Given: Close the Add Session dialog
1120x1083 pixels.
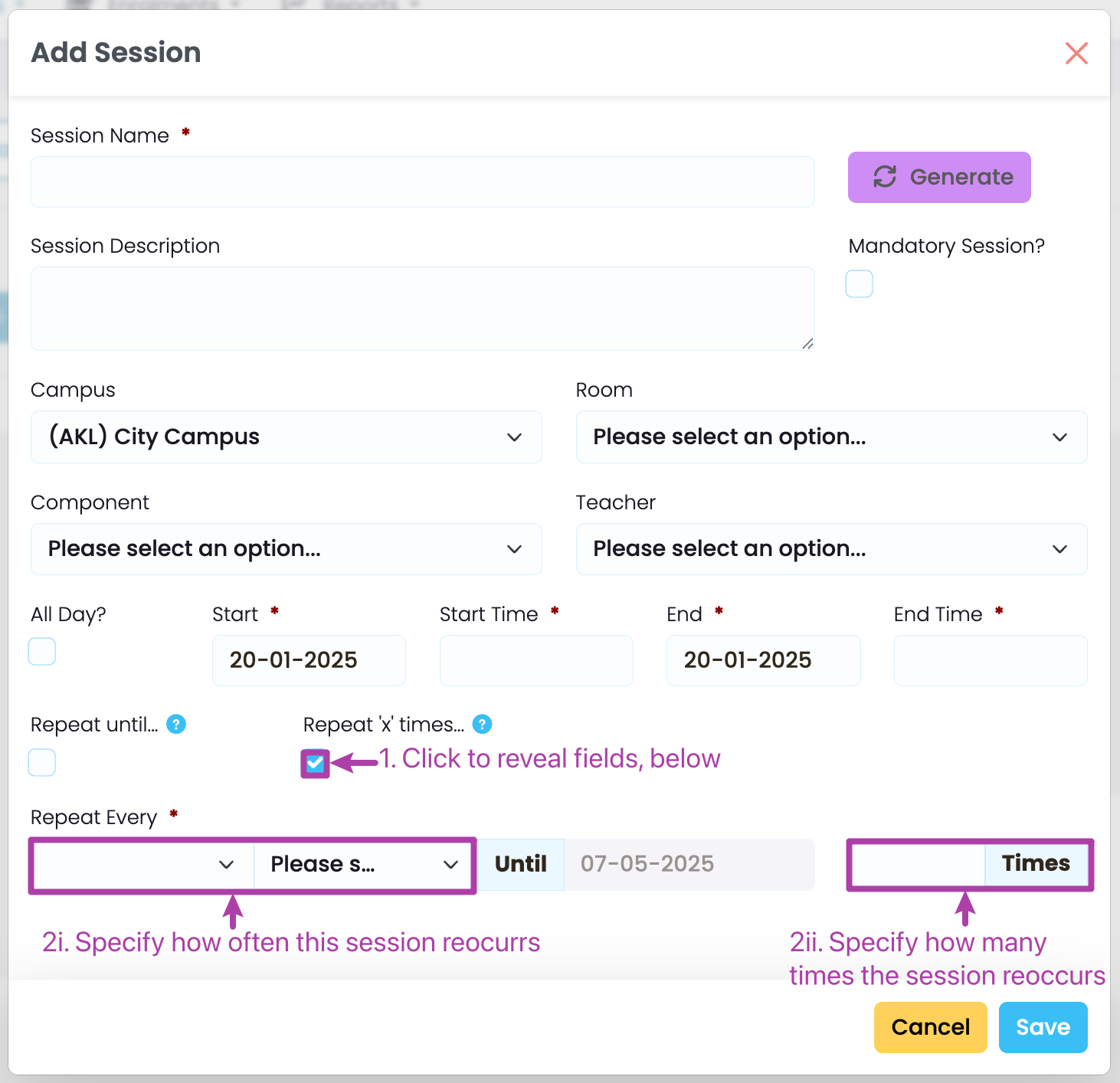Looking at the screenshot, I should click(1076, 53).
